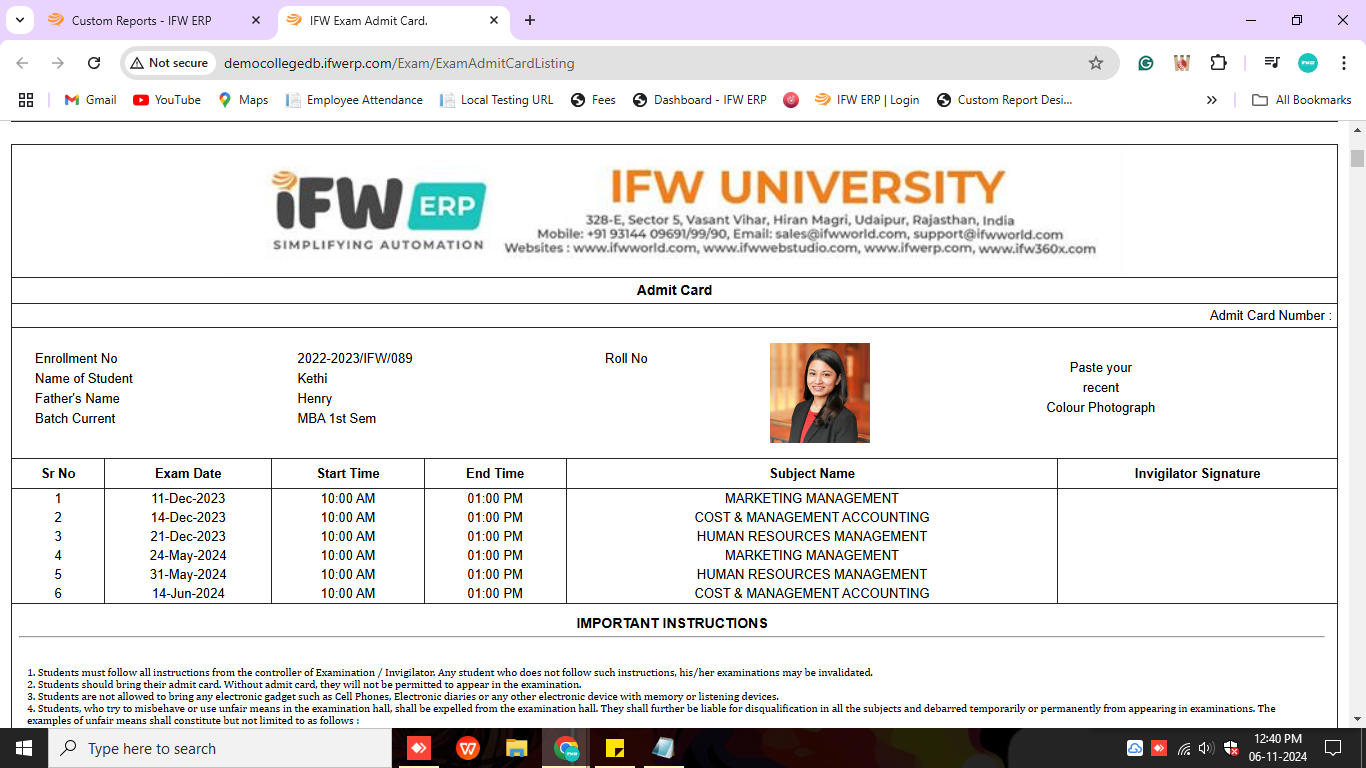Click the Invigilator Signature column header
This screenshot has height=768, width=1366.
[1197, 473]
